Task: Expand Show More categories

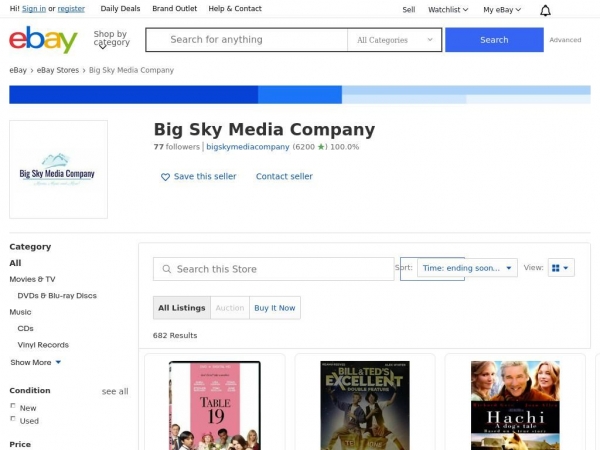Action: (x=36, y=362)
